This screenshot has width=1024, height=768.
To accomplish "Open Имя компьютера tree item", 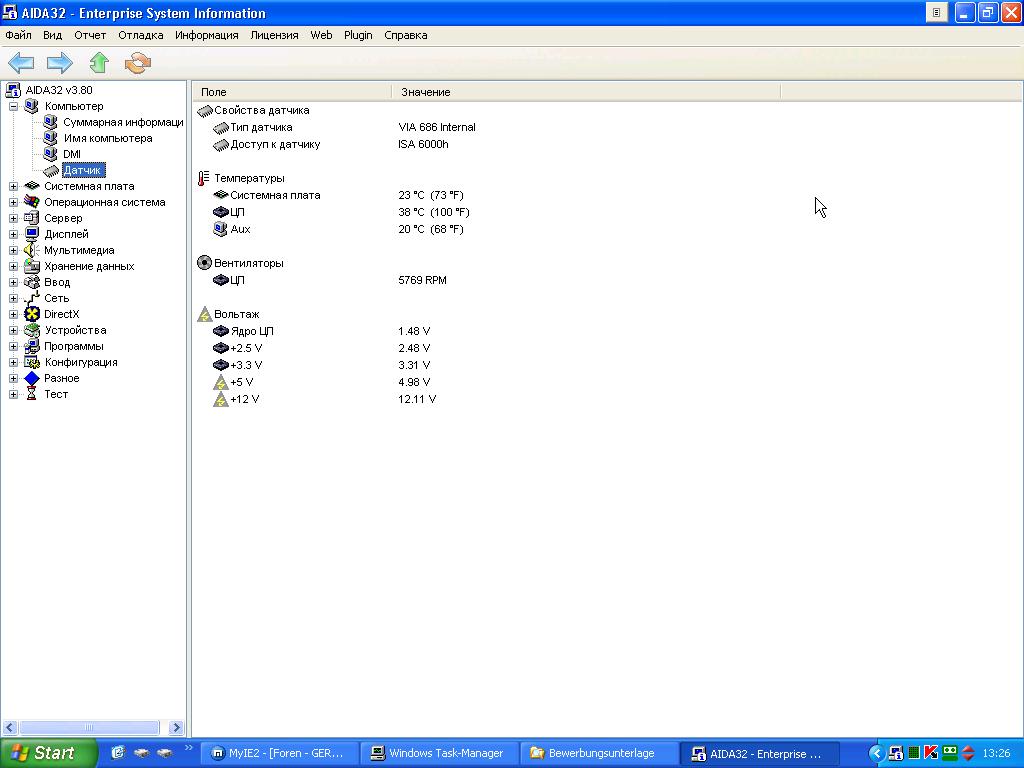I will tap(108, 138).
